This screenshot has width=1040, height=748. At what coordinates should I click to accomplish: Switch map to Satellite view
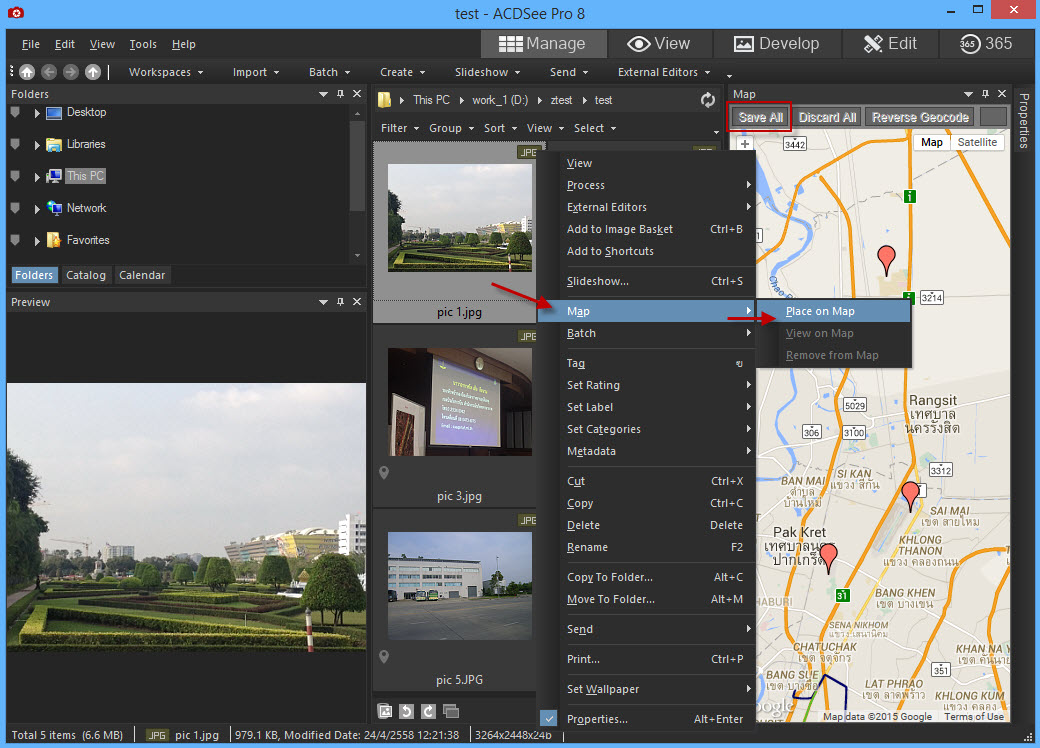click(x=977, y=142)
